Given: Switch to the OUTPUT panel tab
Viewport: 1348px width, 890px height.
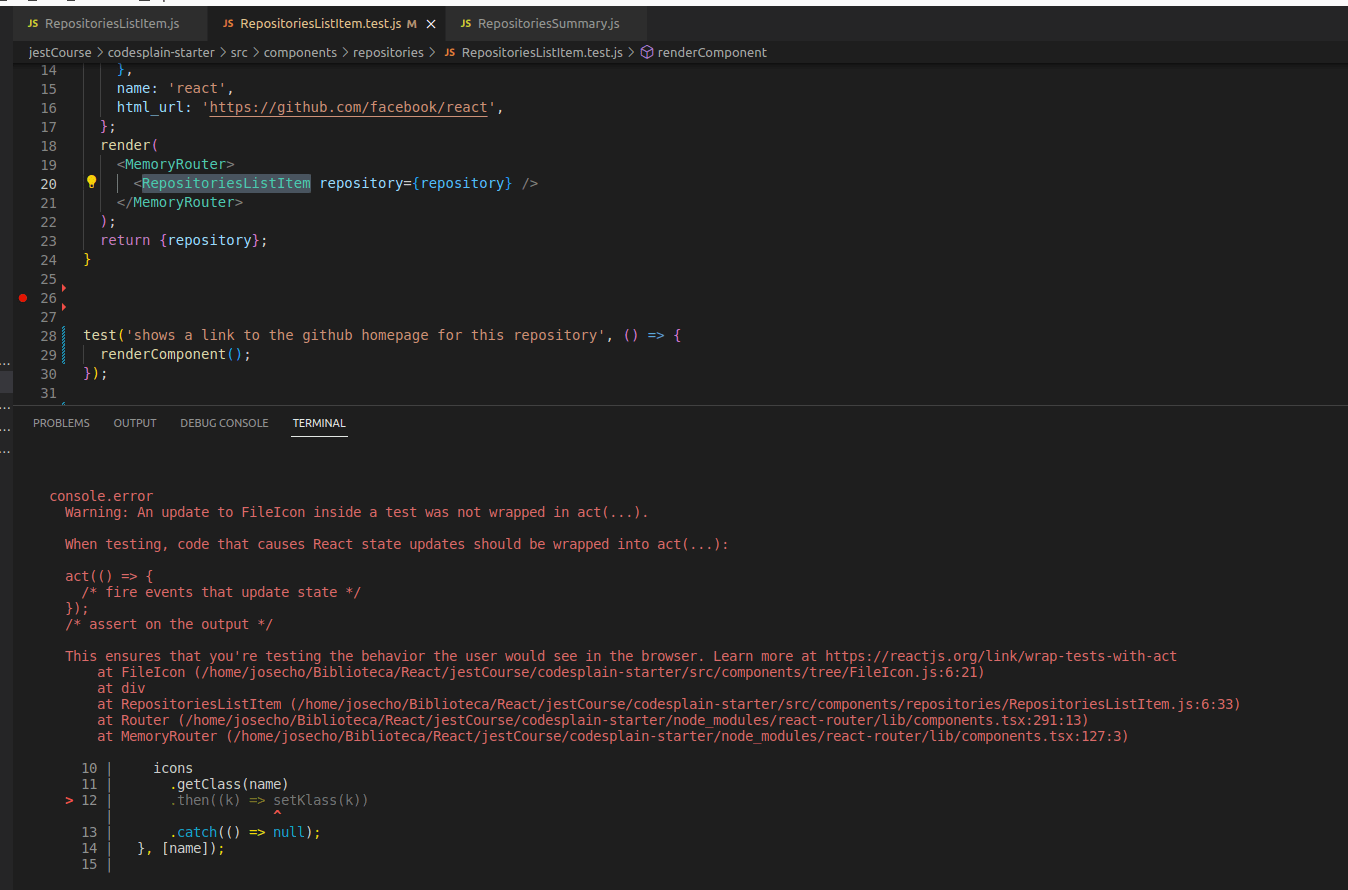Looking at the screenshot, I should [x=135, y=423].
